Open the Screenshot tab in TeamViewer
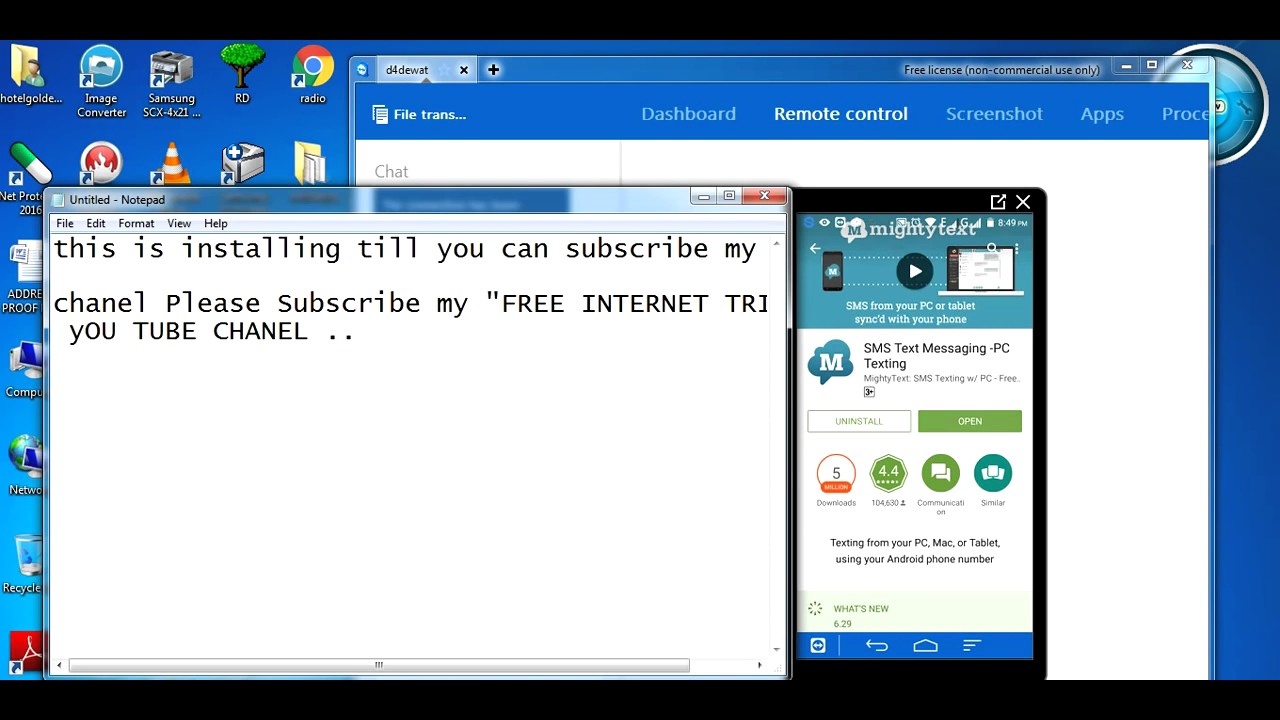 994,114
